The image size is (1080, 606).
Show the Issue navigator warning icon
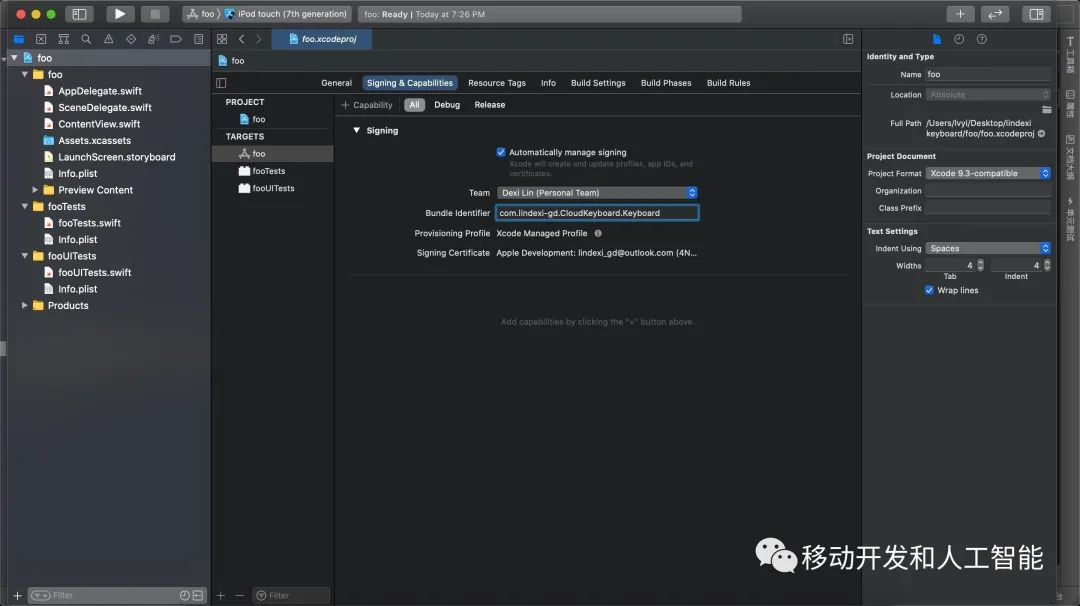(x=109, y=39)
